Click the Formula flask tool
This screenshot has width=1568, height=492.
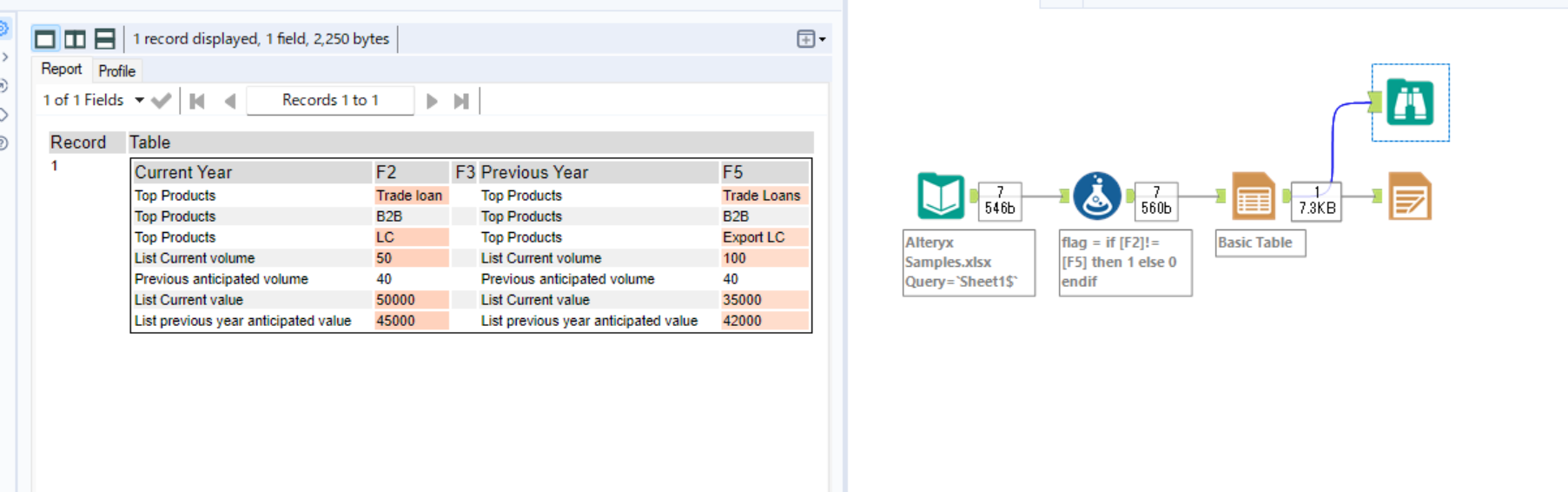tap(1096, 196)
